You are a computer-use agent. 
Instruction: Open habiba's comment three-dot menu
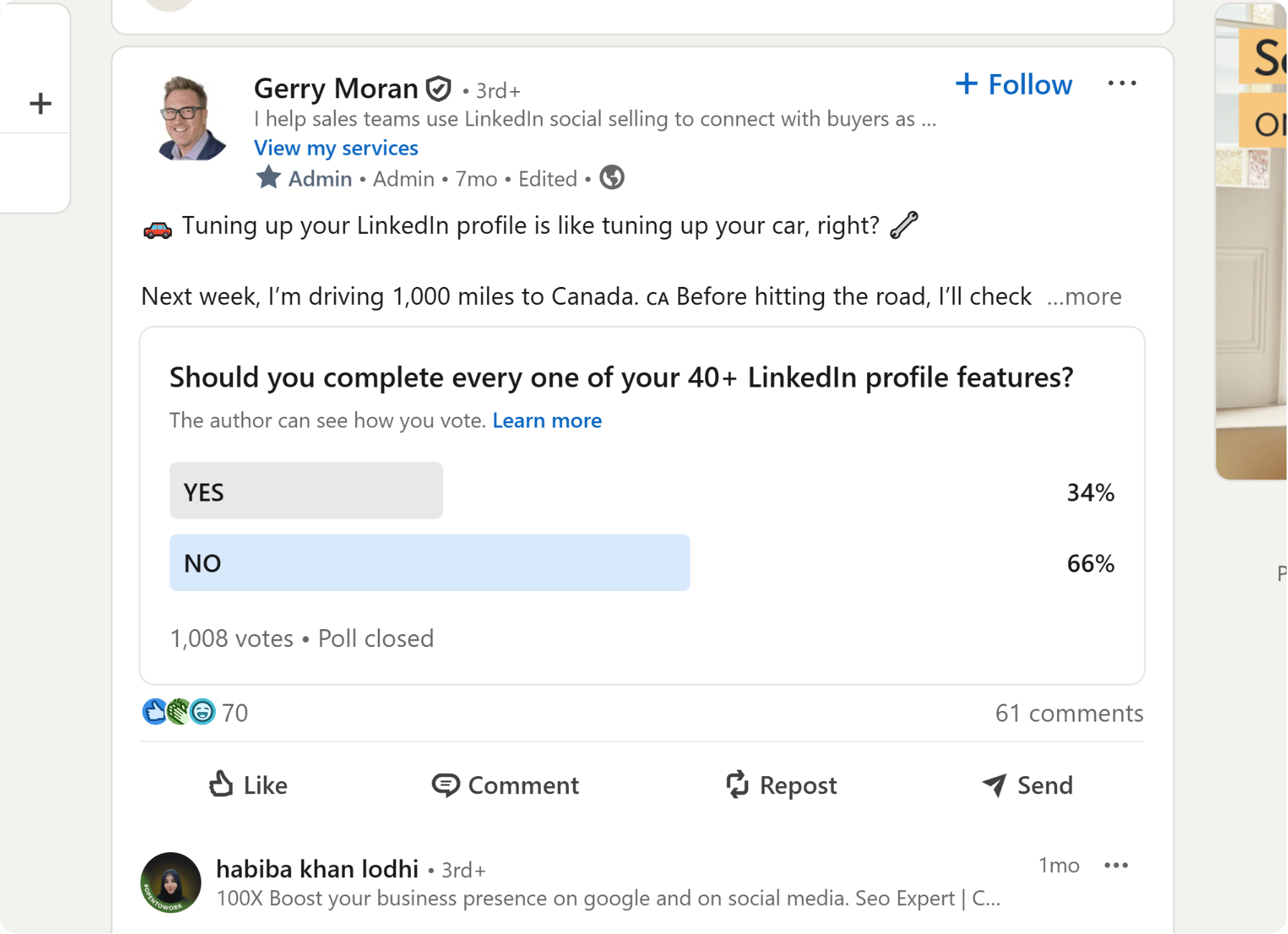pos(1116,865)
